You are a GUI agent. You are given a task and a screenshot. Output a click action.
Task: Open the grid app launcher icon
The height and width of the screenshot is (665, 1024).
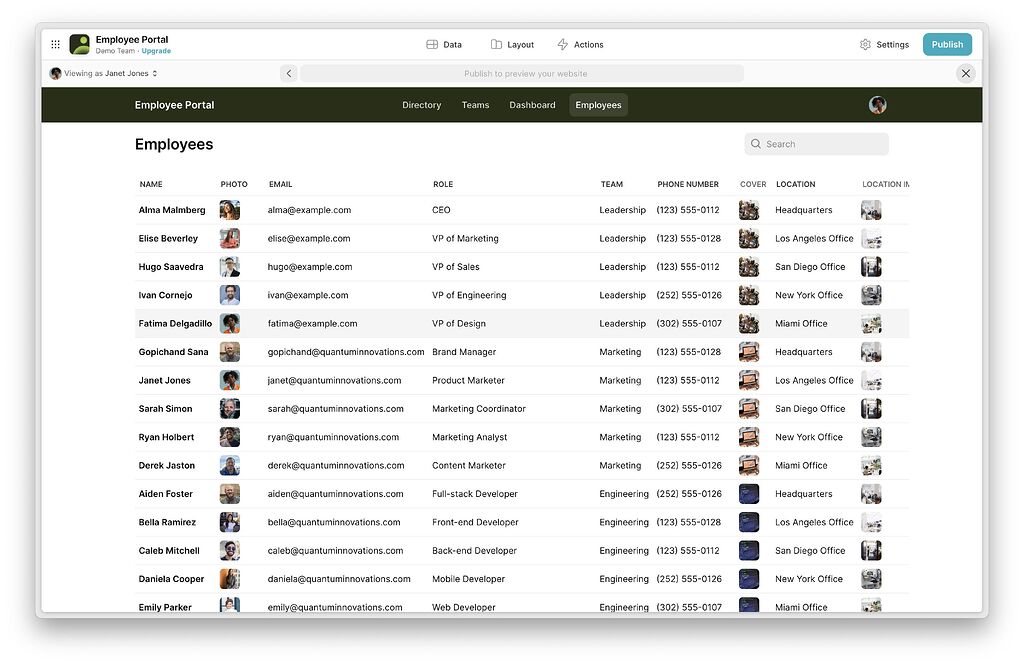tap(55, 44)
